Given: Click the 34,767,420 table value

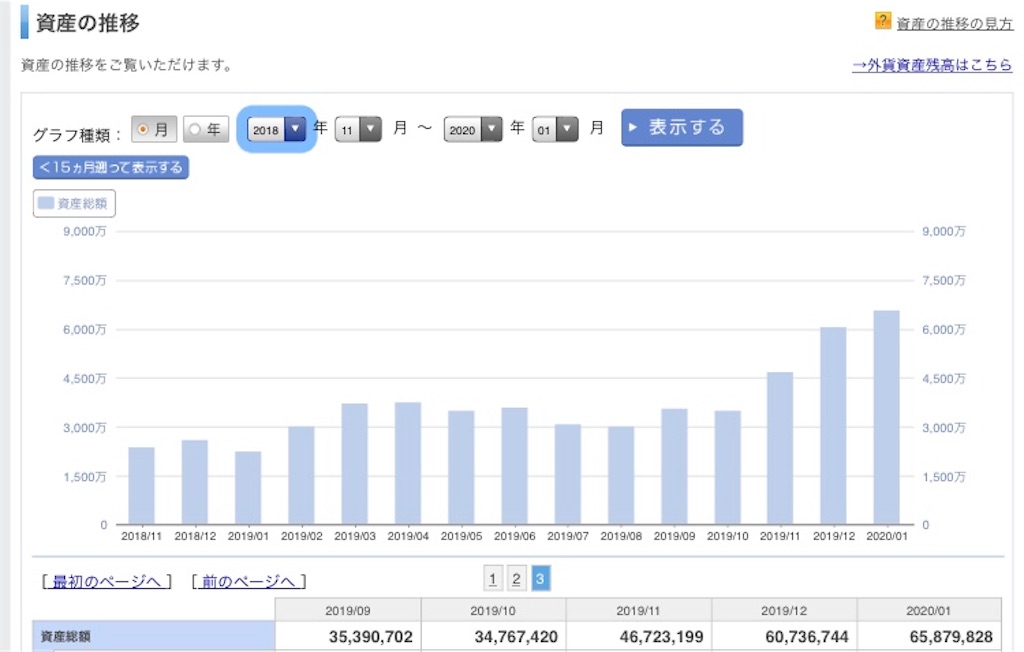Looking at the screenshot, I should [516, 636].
